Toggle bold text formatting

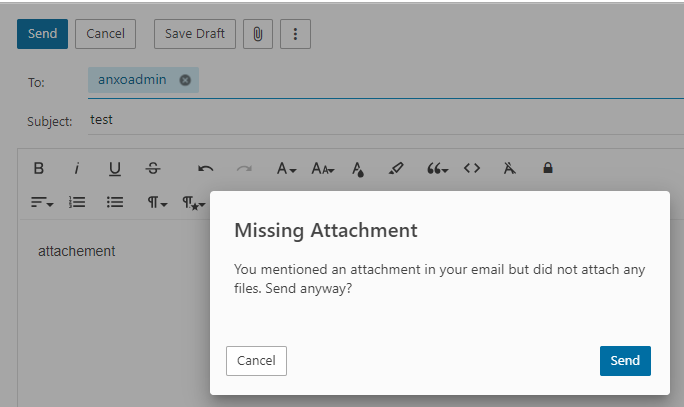tap(39, 168)
